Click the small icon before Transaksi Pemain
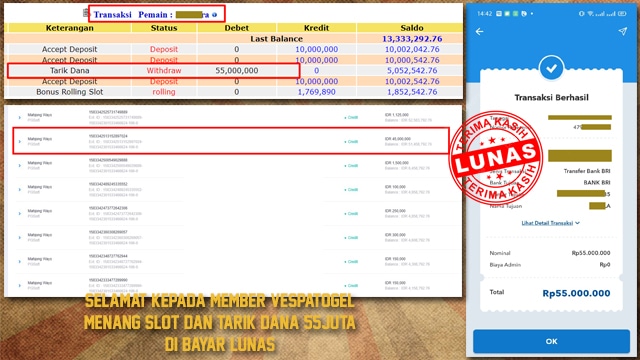 pyautogui.click(x=86, y=13)
